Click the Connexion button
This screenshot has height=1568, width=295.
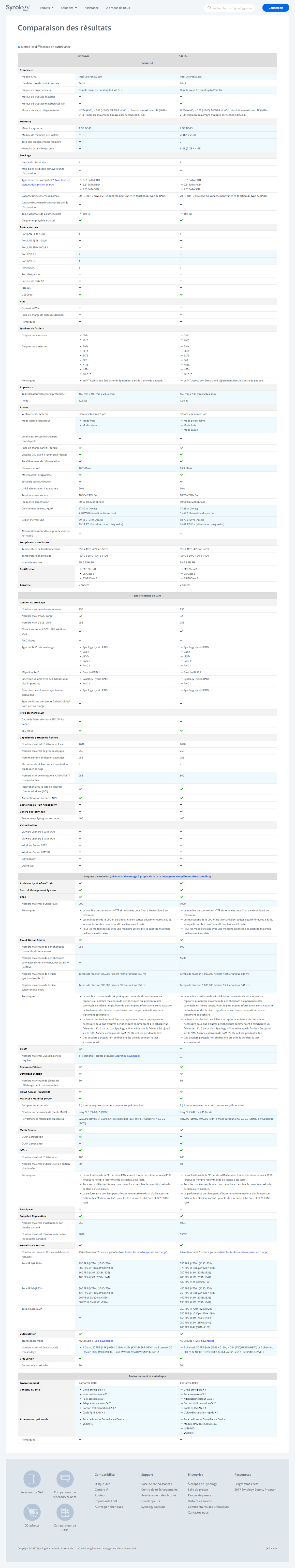276,8
